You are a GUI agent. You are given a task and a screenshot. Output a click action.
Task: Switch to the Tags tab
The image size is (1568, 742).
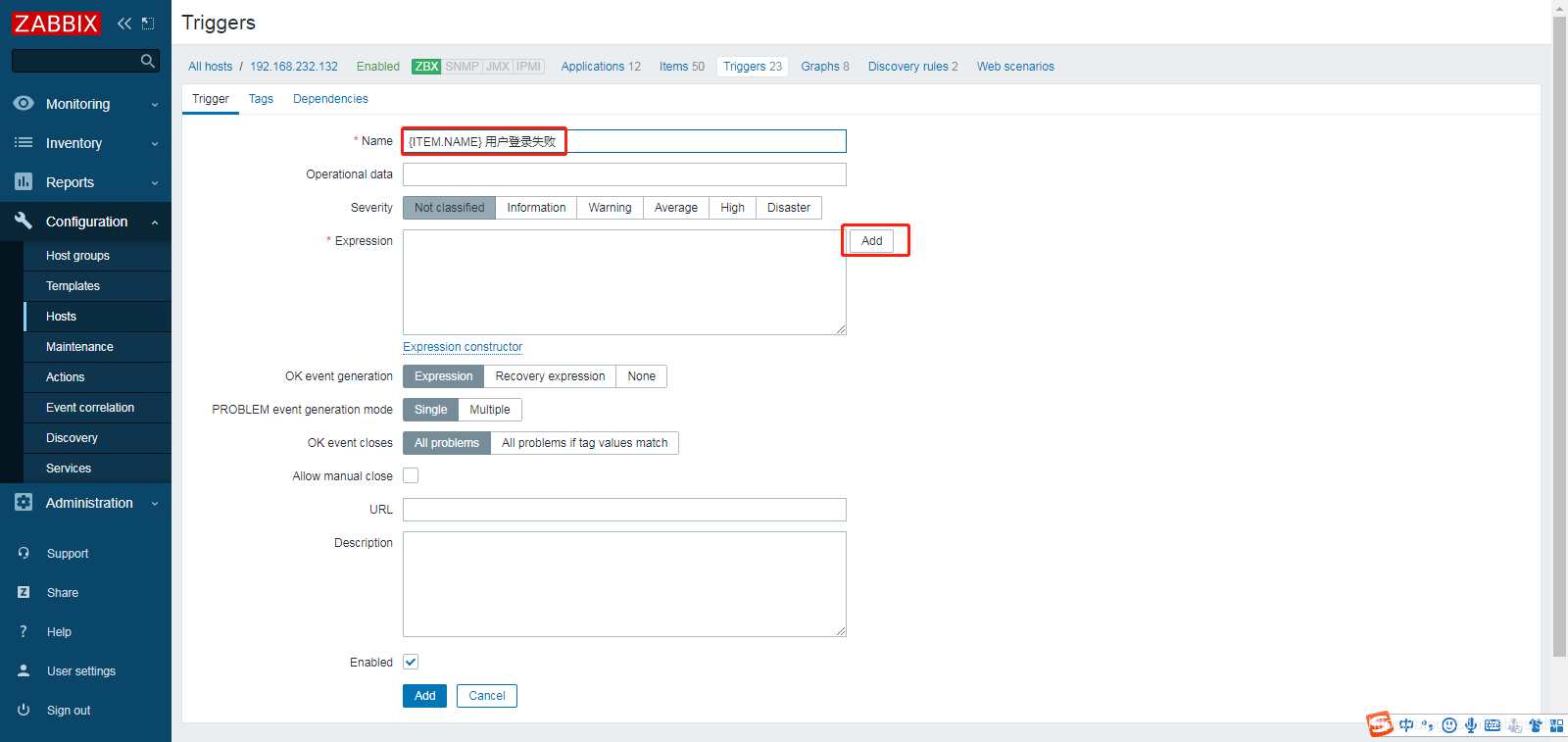point(261,99)
